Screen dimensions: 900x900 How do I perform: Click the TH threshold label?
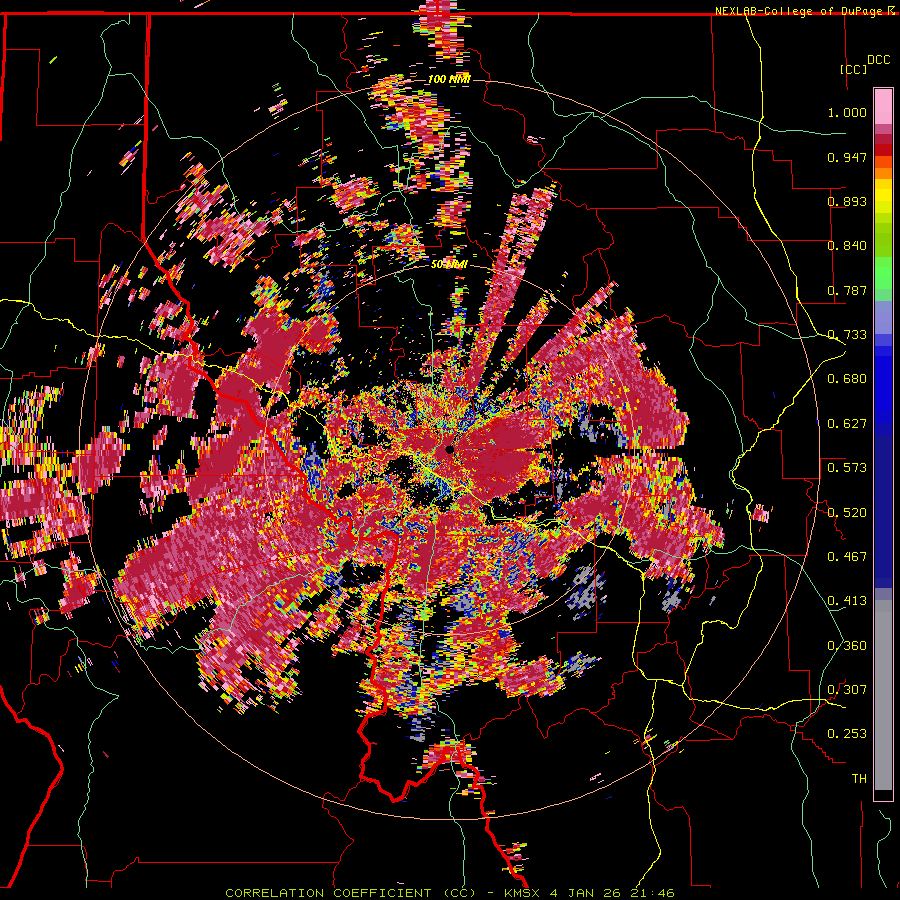(859, 779)
